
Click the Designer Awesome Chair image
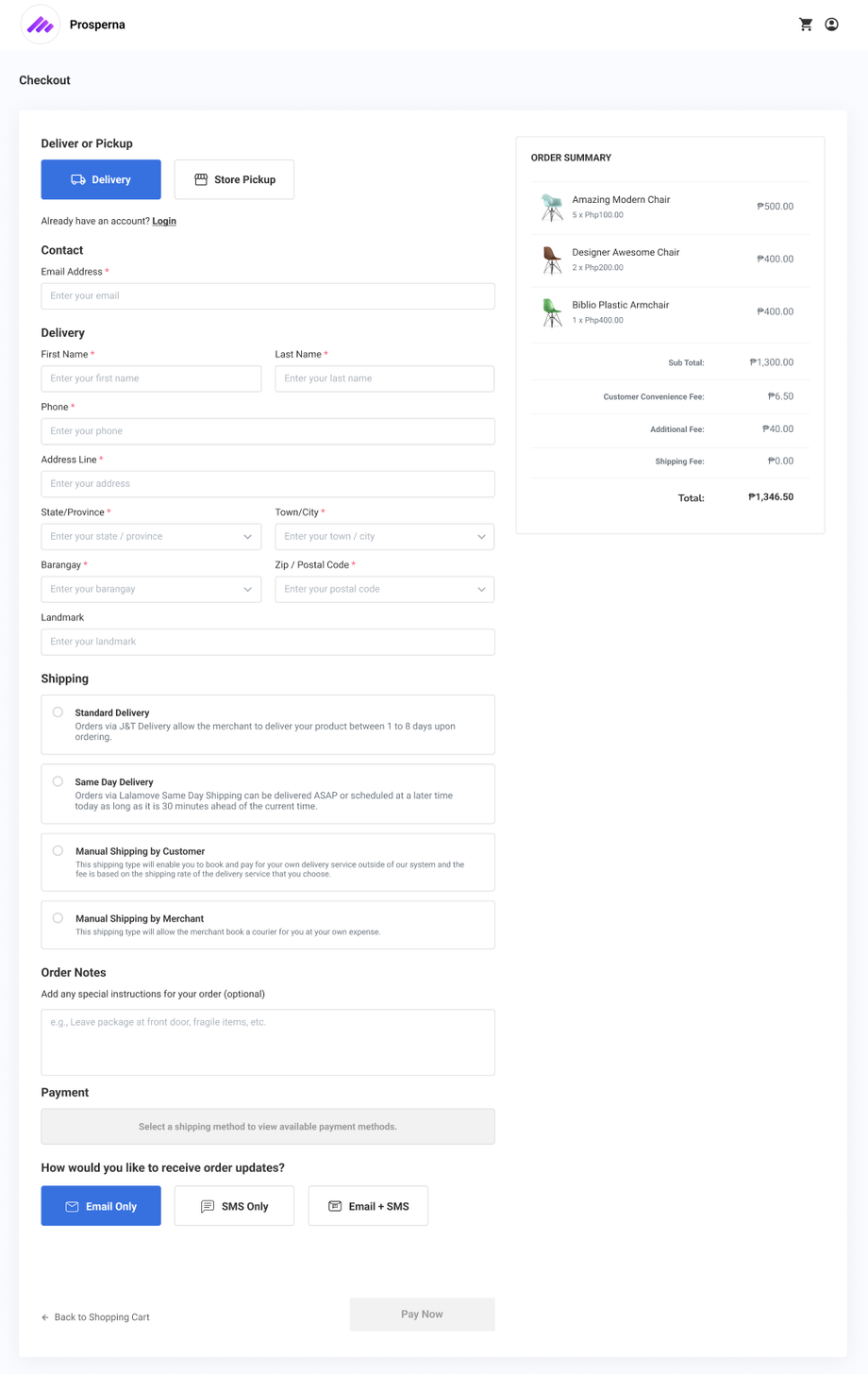(552, 260)
